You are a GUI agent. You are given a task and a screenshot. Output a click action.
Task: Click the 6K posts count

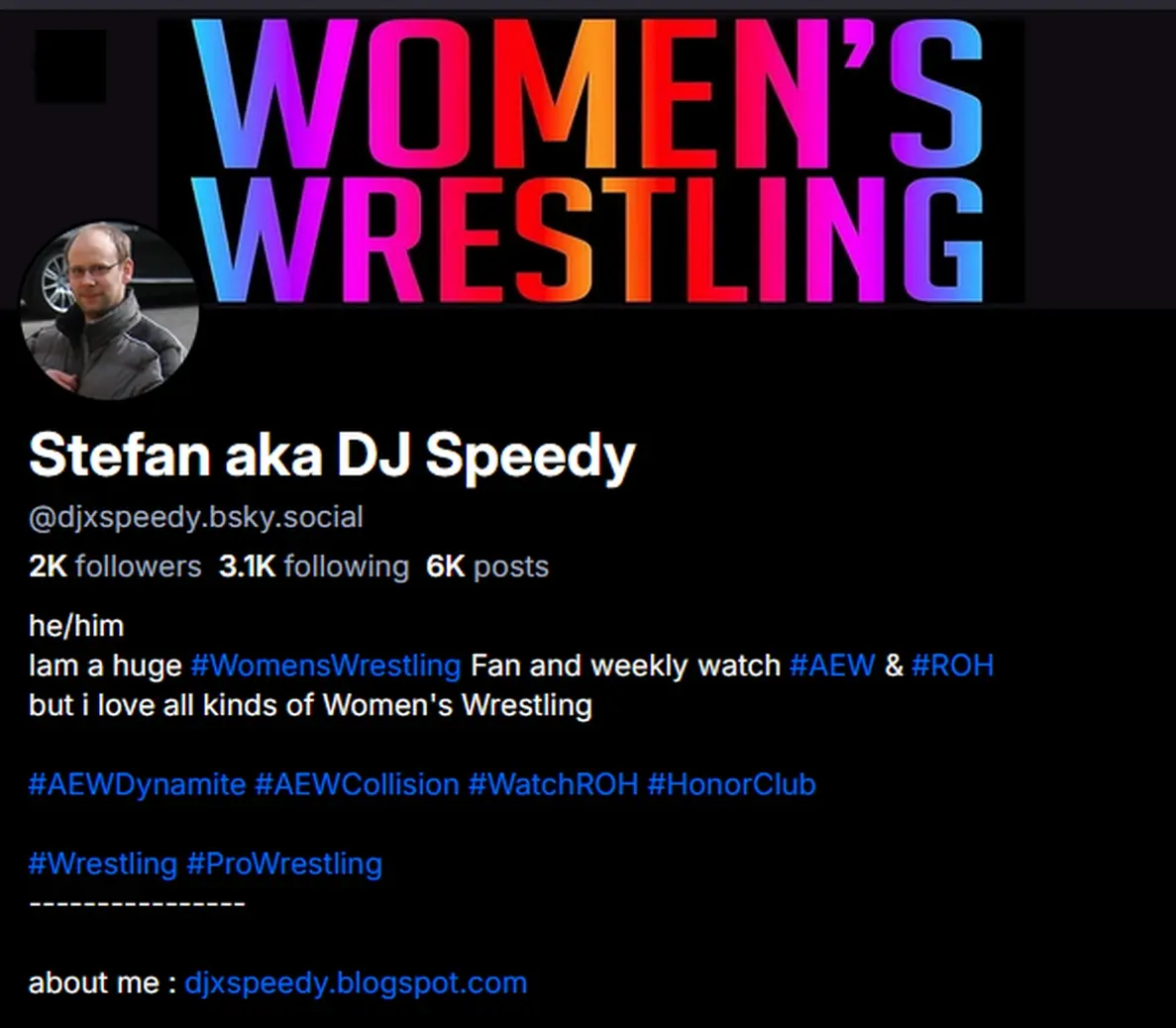(487, 566)
